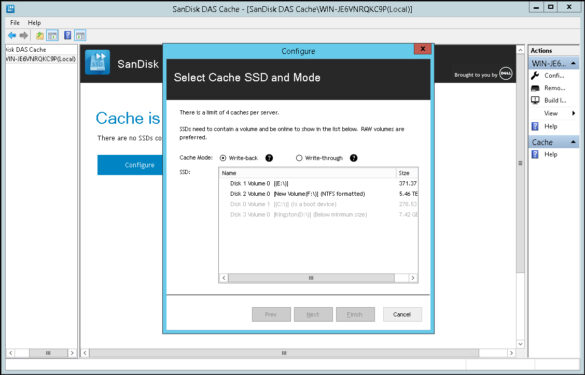585x375 pixels.
Task: Expand the View submenu arrow
Action: (573, 113)
